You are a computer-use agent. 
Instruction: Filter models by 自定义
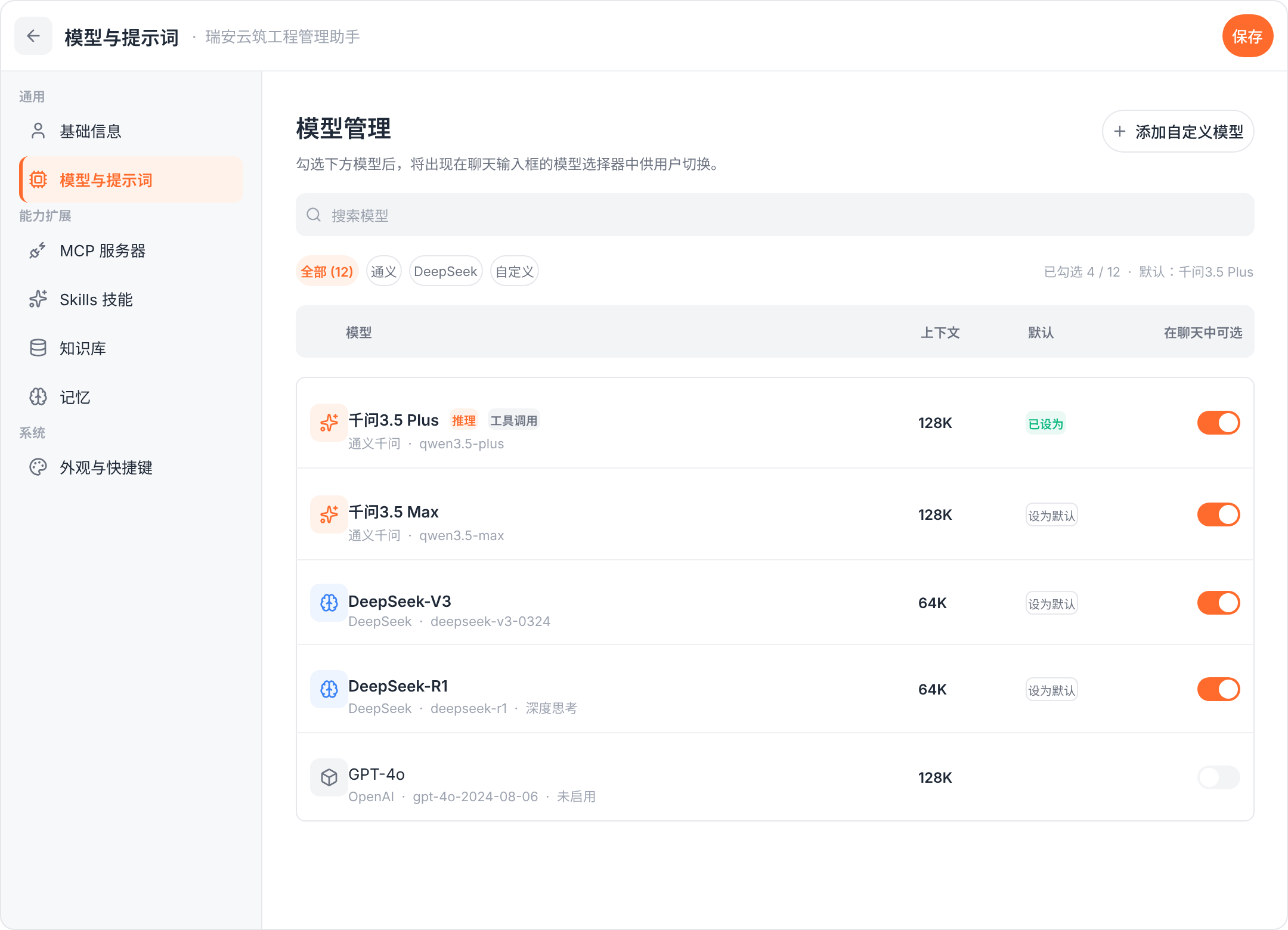tap(514, 271)
